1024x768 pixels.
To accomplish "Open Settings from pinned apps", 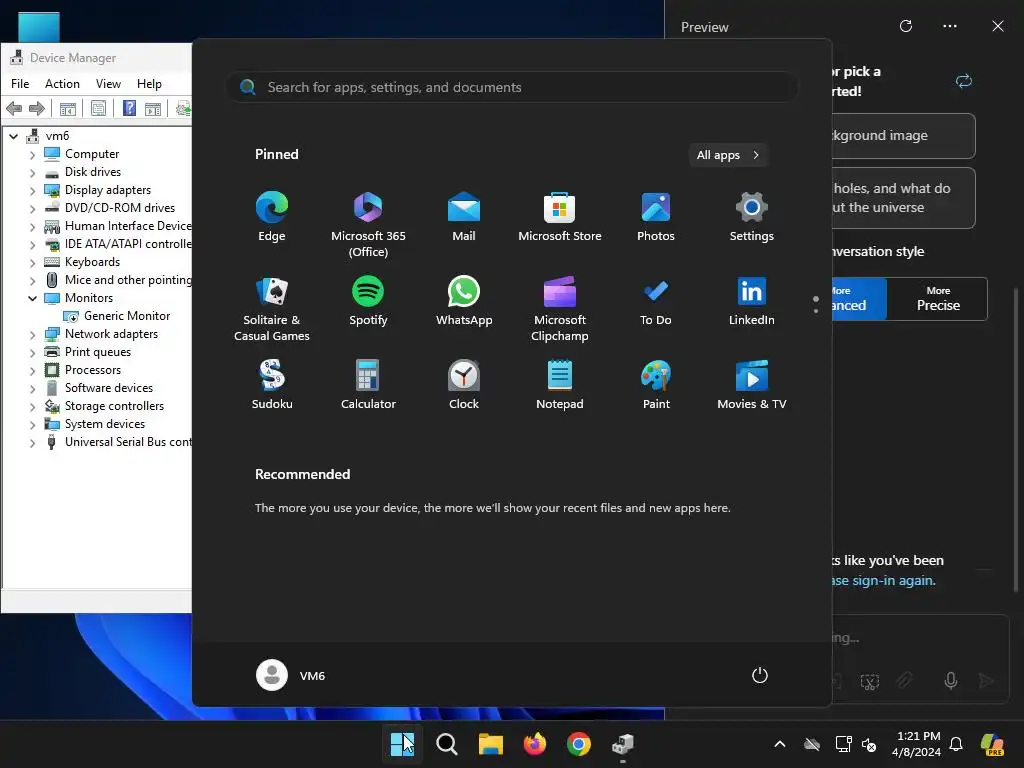I will click(752, 216).
